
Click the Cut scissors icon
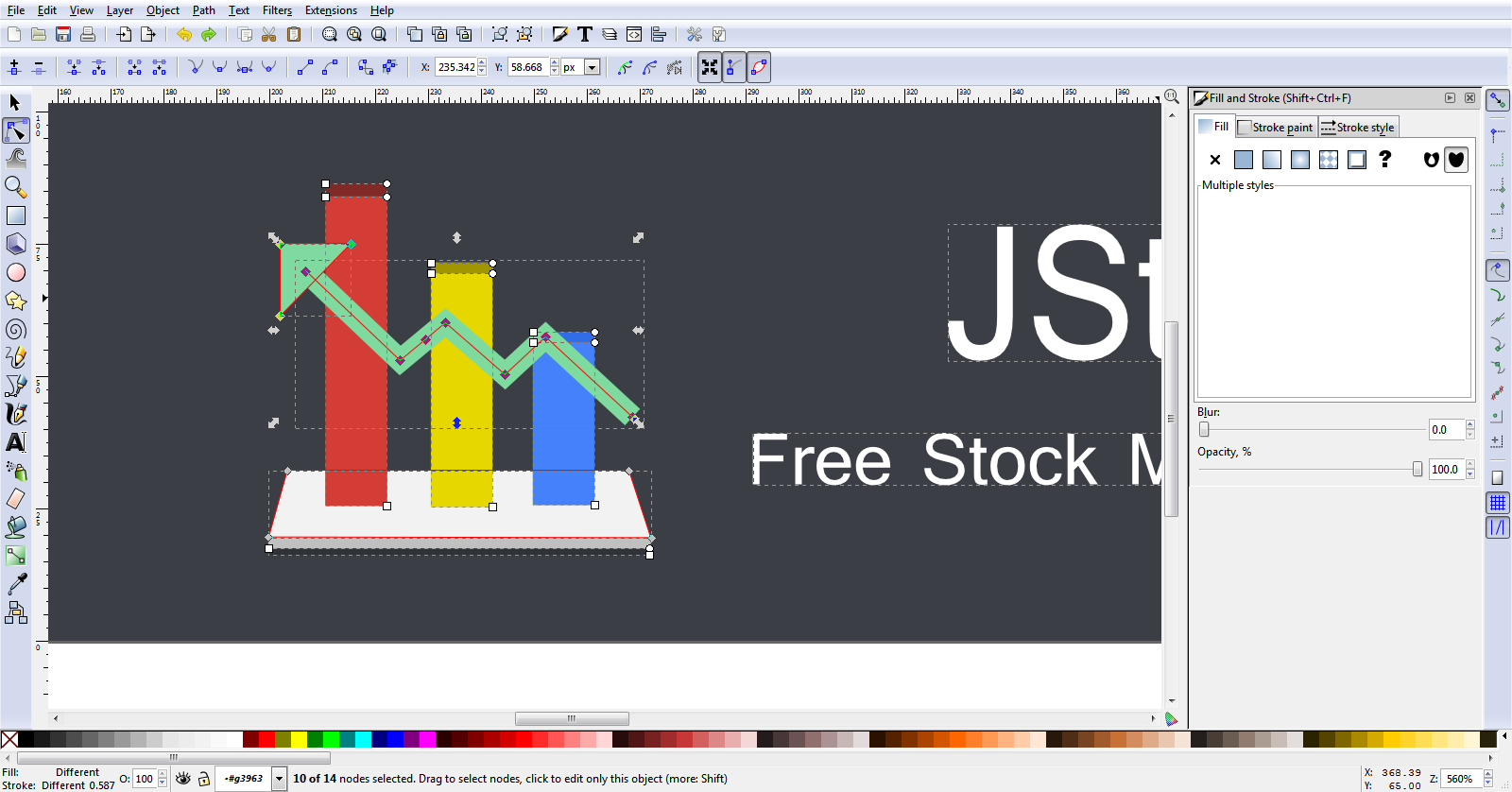pyautogui.click(x=269, y=34)
